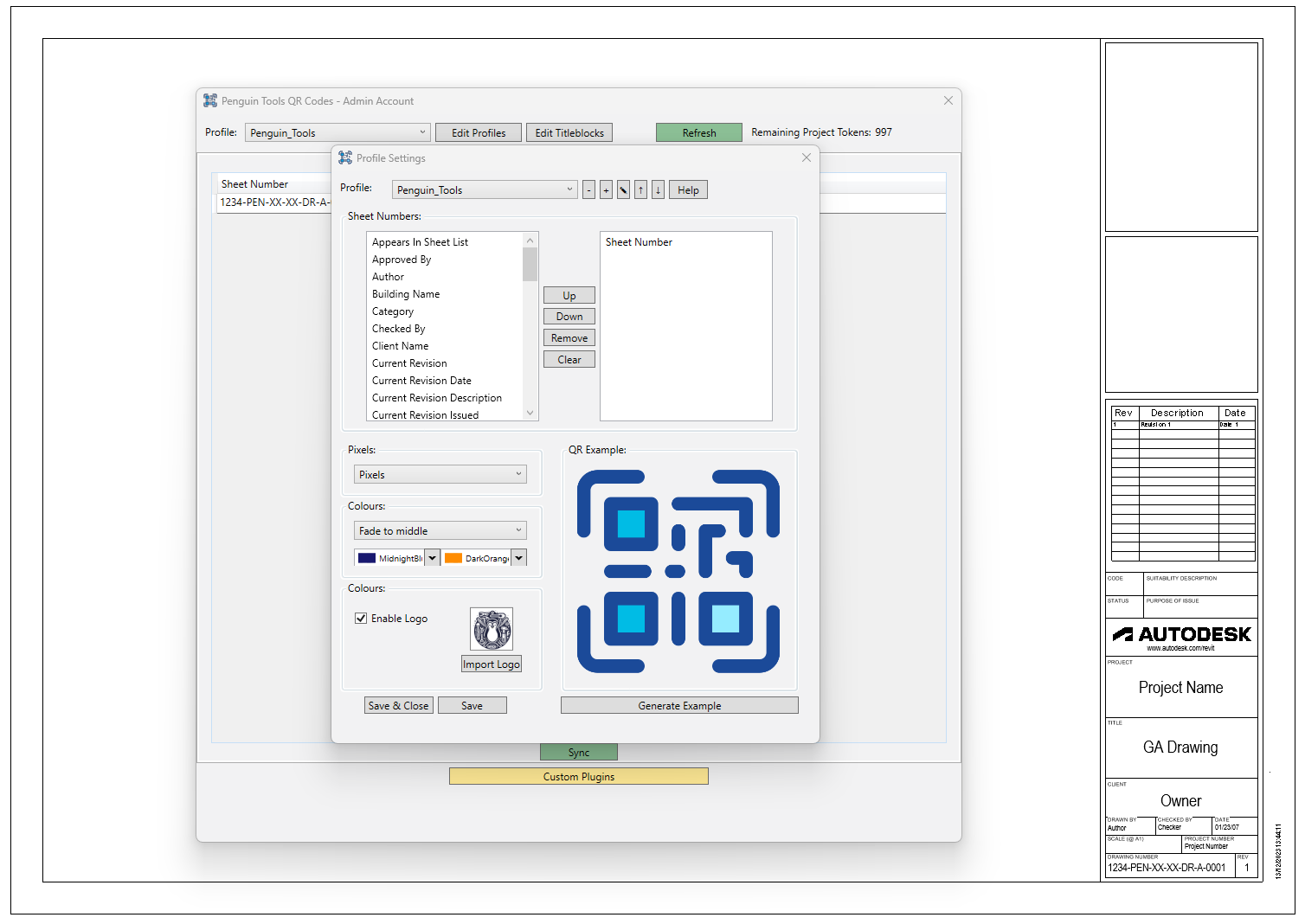
Task: Click the Down button beside the parameter list
Action: [x=569, y=317]
